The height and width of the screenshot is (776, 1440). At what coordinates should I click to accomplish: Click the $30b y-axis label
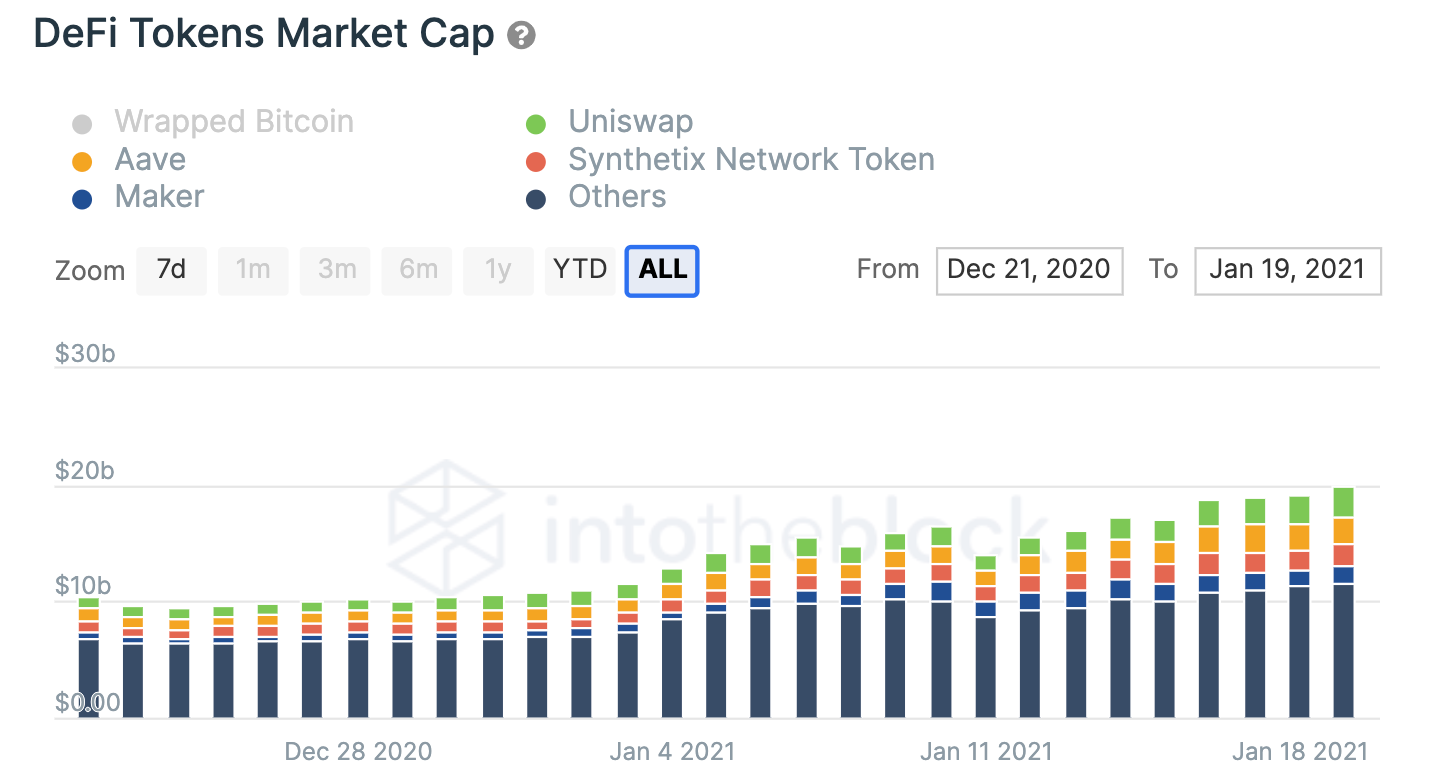coord(85,353)
